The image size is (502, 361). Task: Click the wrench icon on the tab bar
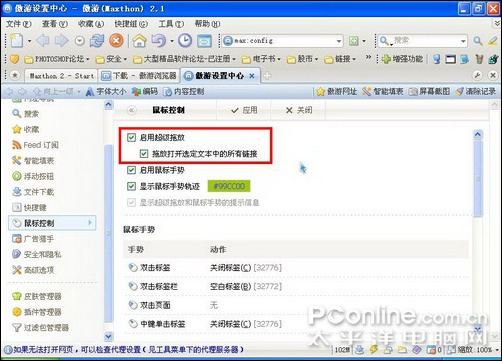click(x=477, y=75)
